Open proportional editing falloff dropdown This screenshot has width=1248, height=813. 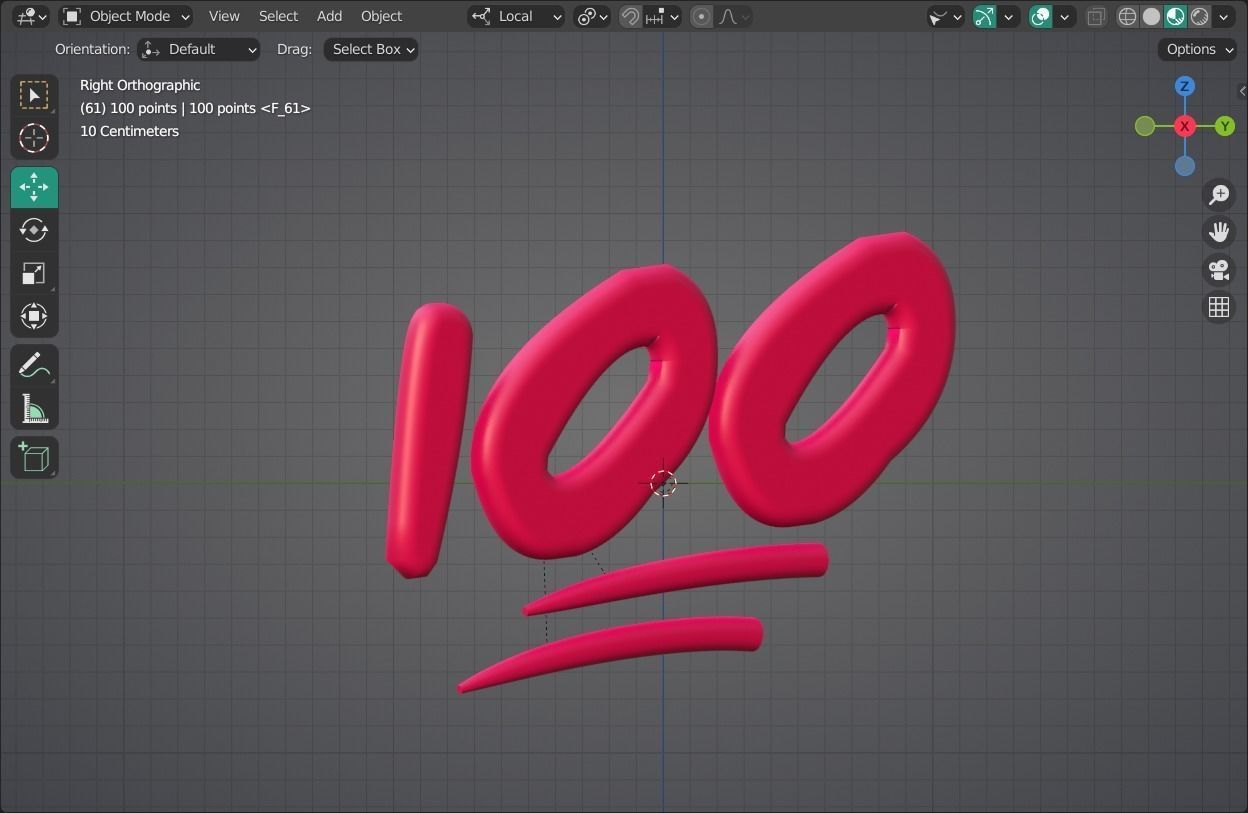(734, 16)
